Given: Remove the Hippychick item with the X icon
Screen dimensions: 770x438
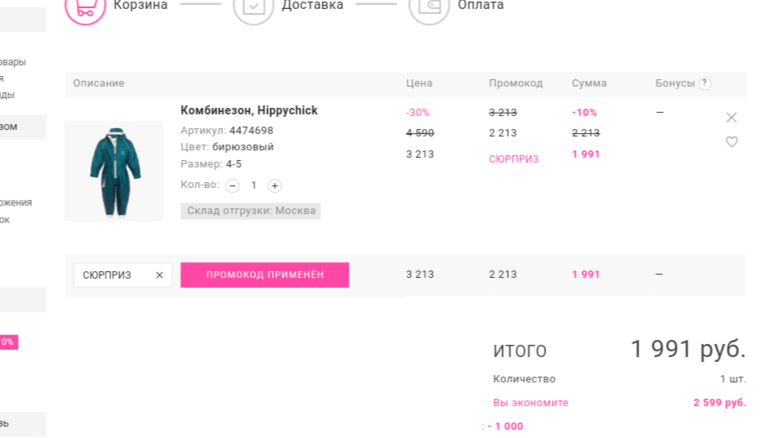Looking at the screenshot, I should [731, 118].
